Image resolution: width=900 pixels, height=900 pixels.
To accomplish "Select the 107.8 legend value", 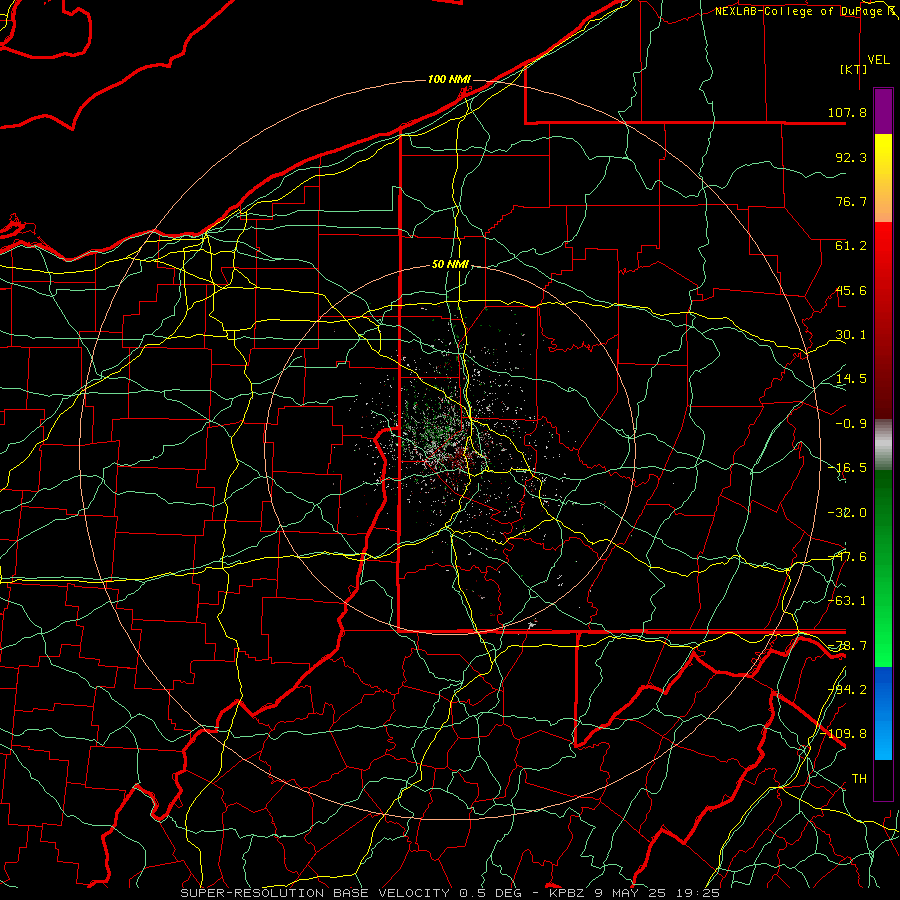I will [847, 112].
